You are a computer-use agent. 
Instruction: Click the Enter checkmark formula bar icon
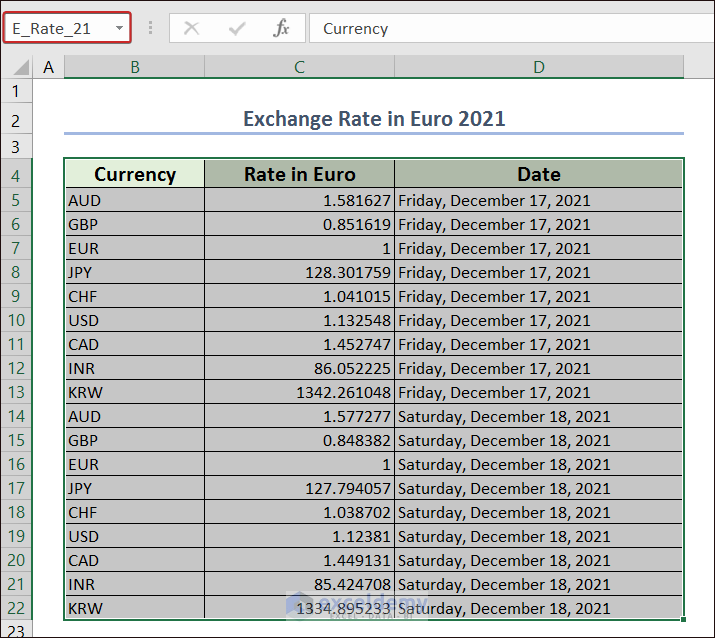pyautogui.click(x=237, y=28)
